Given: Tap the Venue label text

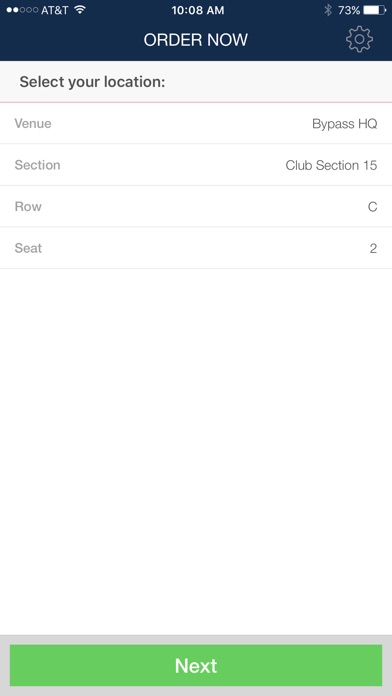Looking at the screenshot, I should [33, 123].
